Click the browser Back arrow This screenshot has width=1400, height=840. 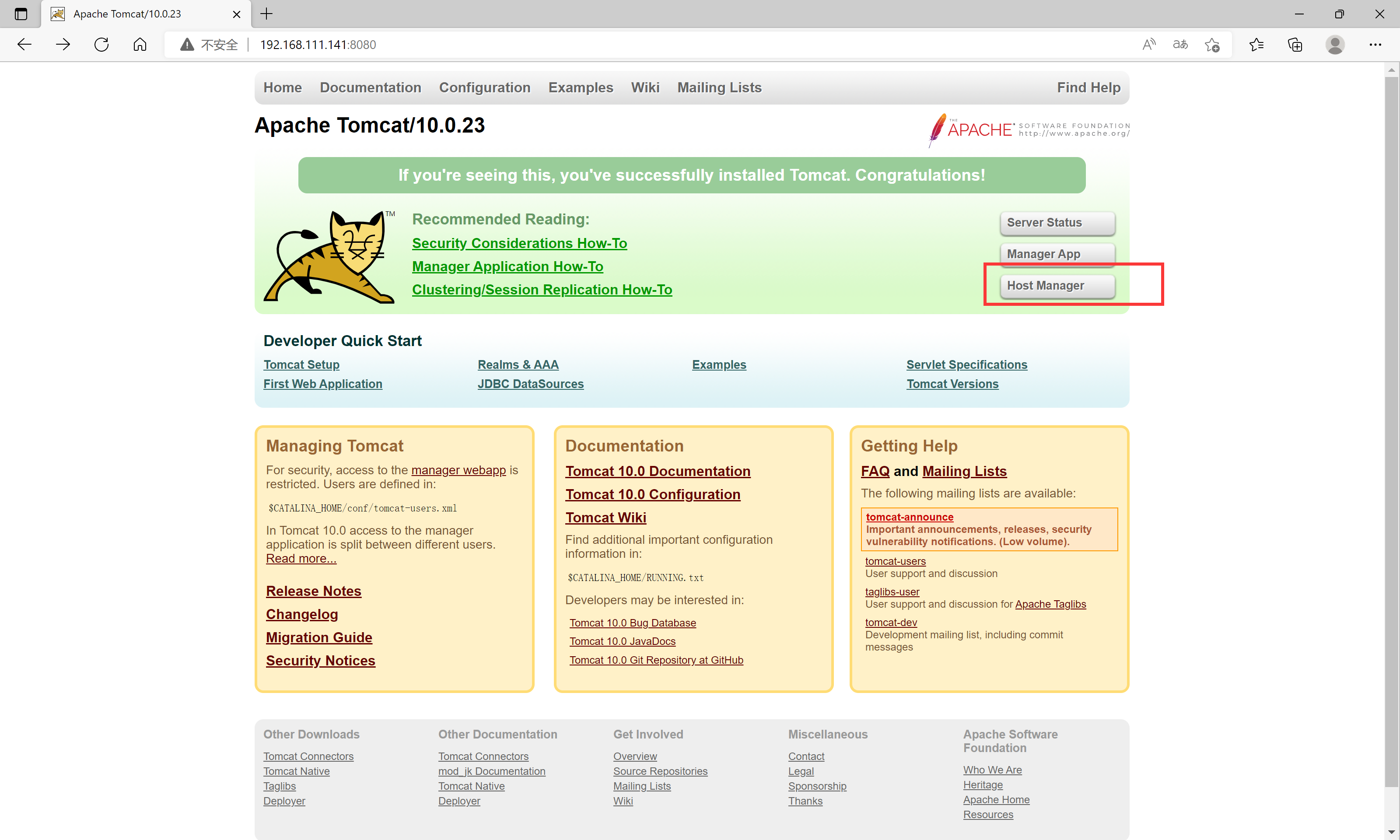[24, 45]
